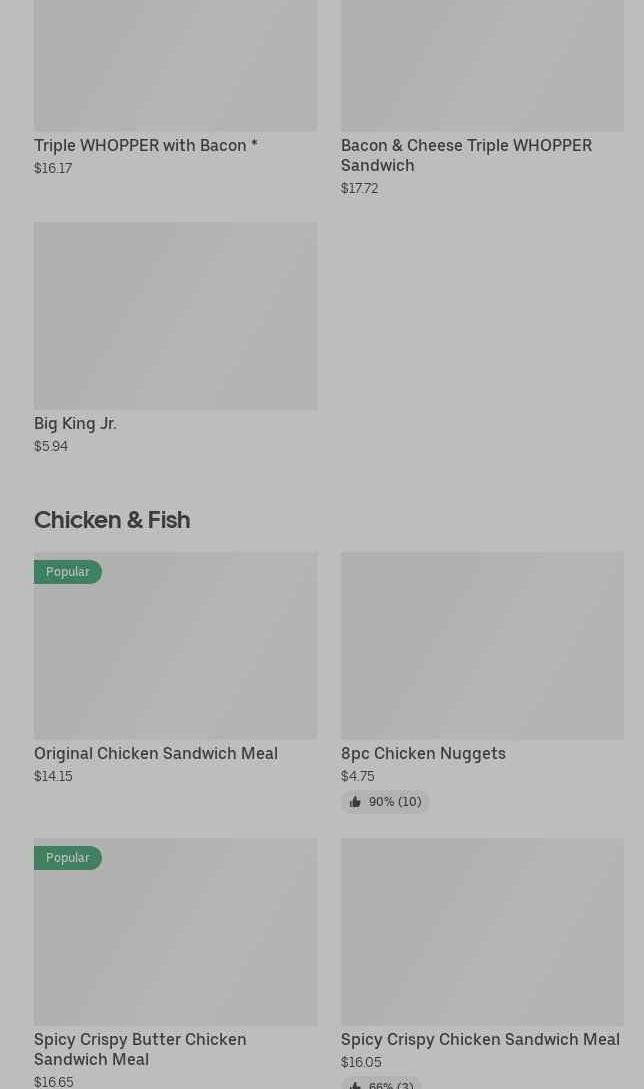Open Original Chicken Sandwich Meal title link
Screen dimensions: 644x1089
coord(156,754)
